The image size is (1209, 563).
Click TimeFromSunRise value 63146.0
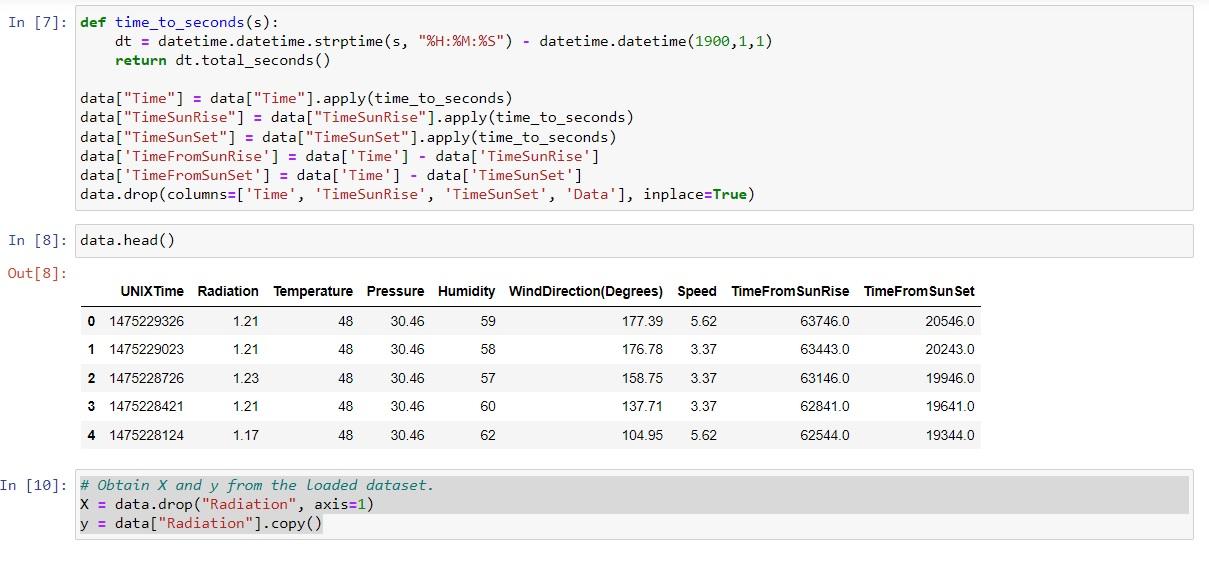click(825, 378)
